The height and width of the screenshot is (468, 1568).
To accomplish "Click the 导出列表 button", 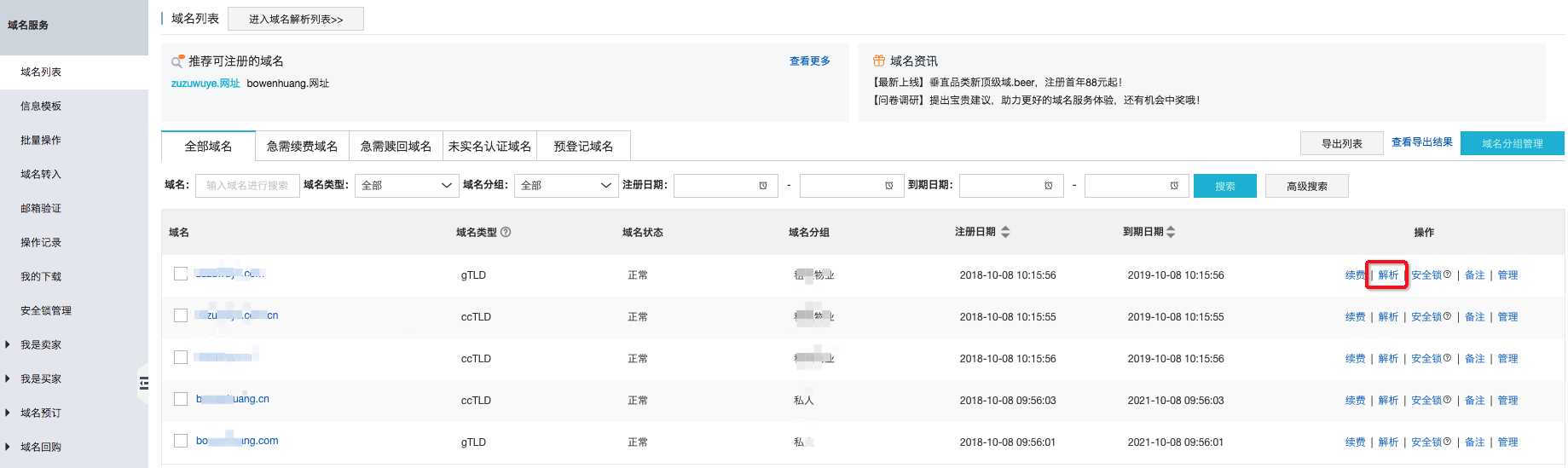I will pyautogui.click(x=1342, y=143).
